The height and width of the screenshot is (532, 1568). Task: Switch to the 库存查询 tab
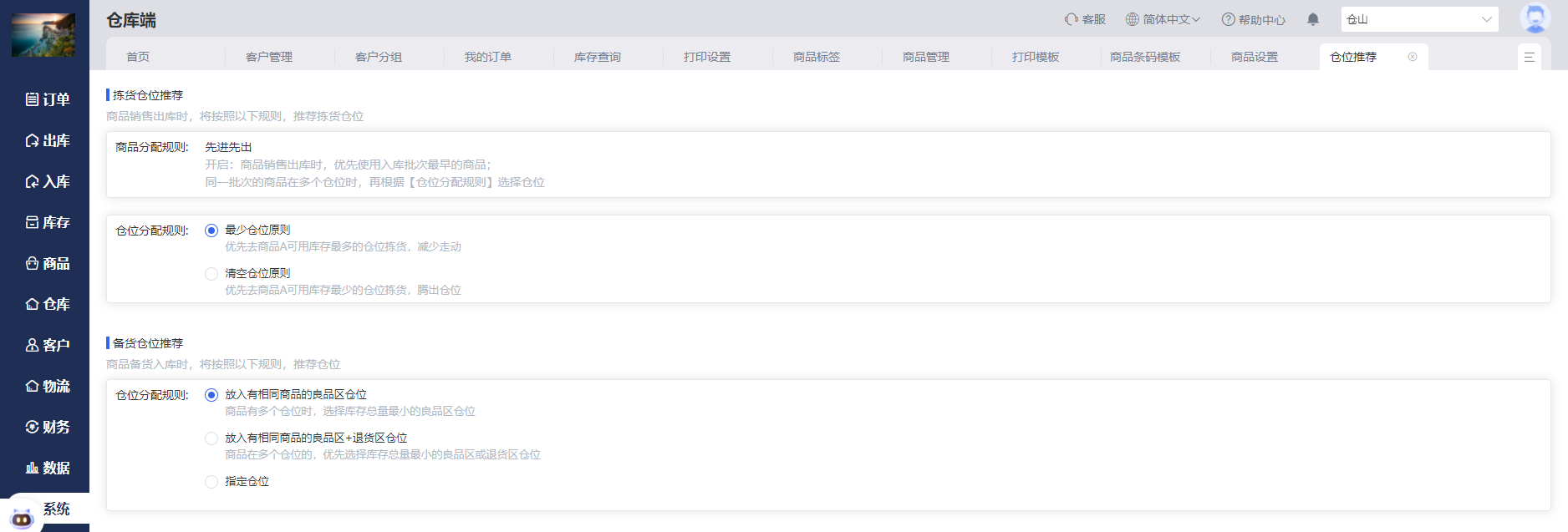[597, 57]
